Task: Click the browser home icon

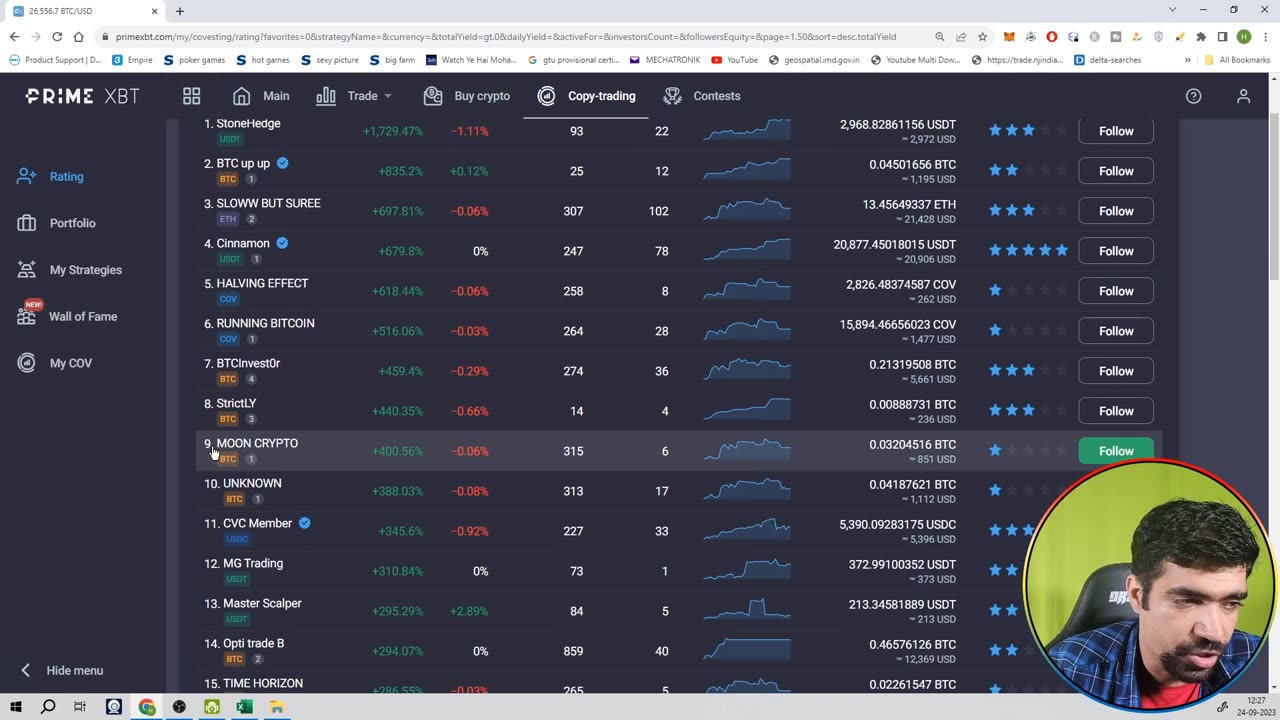Action: (x=78, y=37)
